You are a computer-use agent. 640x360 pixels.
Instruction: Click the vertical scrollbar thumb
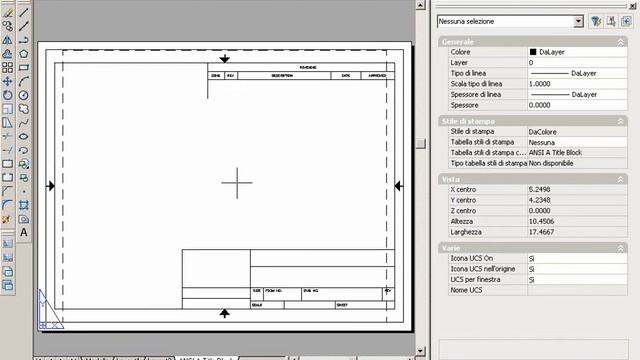click(x=420, y=143)
